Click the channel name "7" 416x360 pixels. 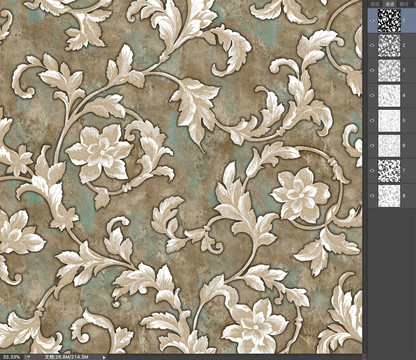click(404, 170)
